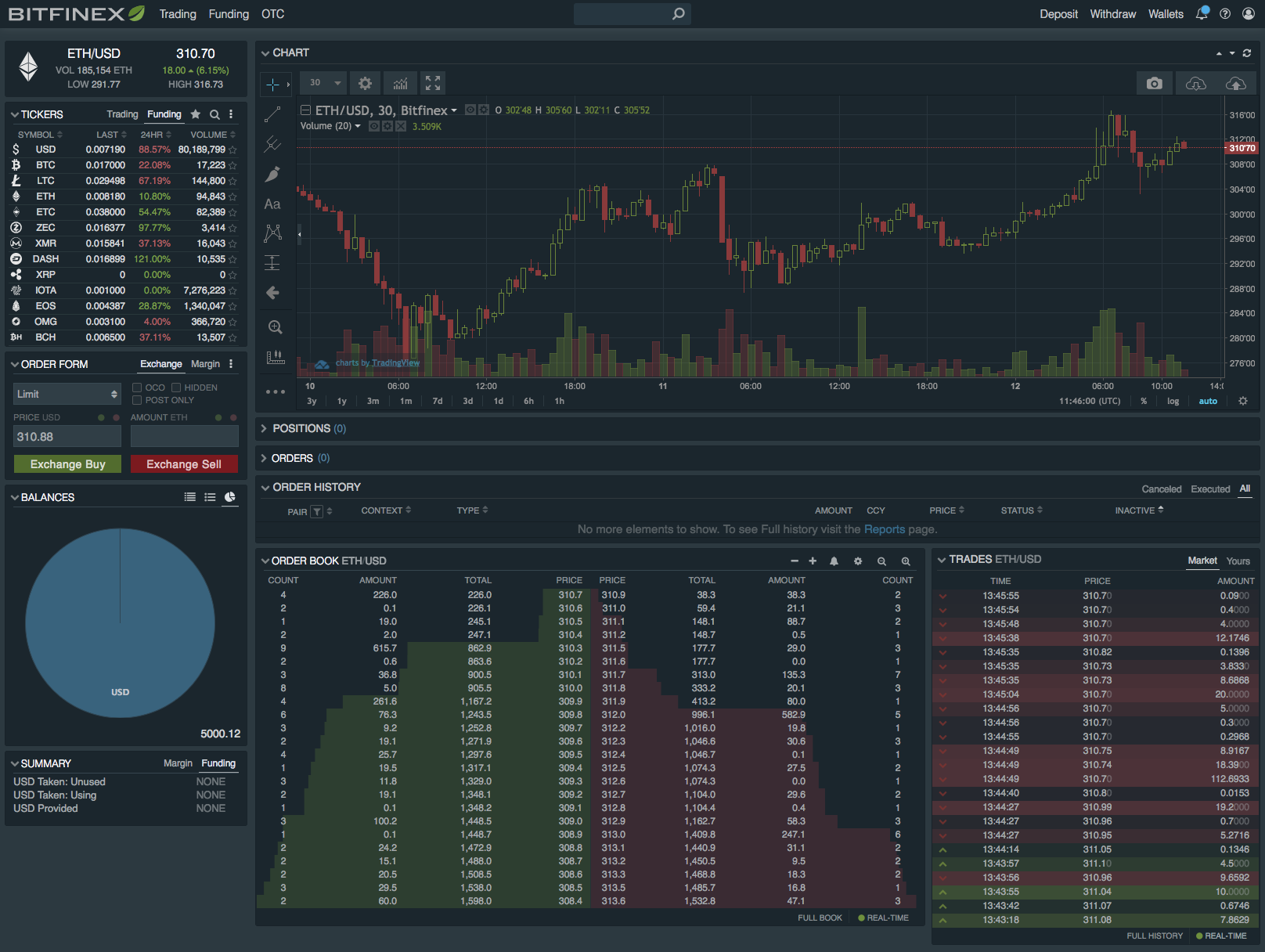Open the Limit order type dropdown
Image resolution: width=1265 pixels, height=952 pixels.
[x=67, y=394]
